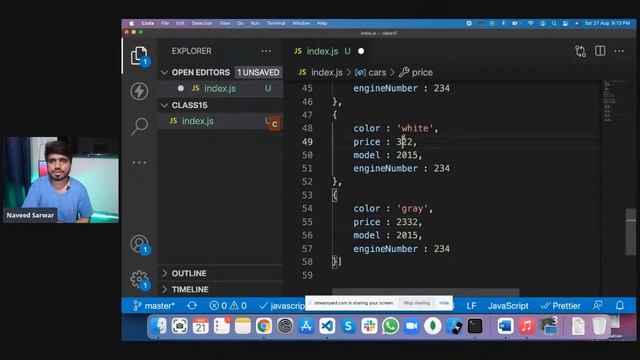Open editor more actions ellipsis

tap(619, 51)
